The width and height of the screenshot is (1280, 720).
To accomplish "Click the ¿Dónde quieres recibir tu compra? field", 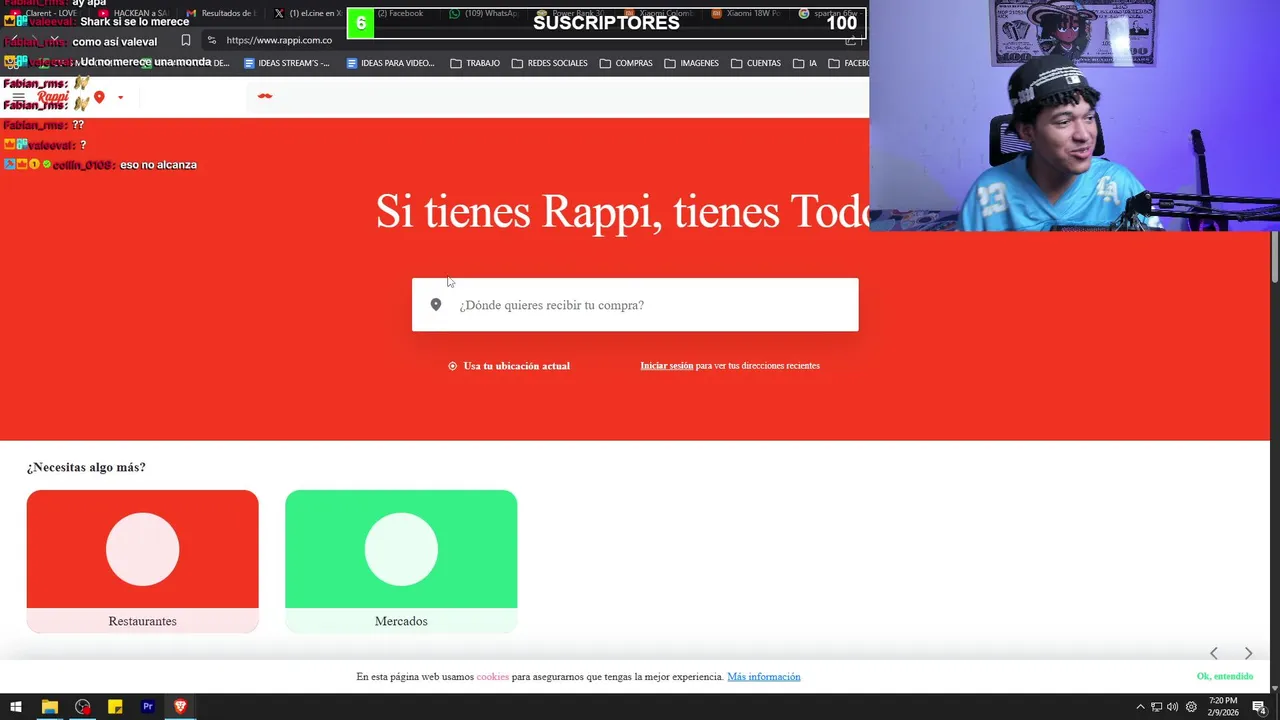I will (635, 305).
